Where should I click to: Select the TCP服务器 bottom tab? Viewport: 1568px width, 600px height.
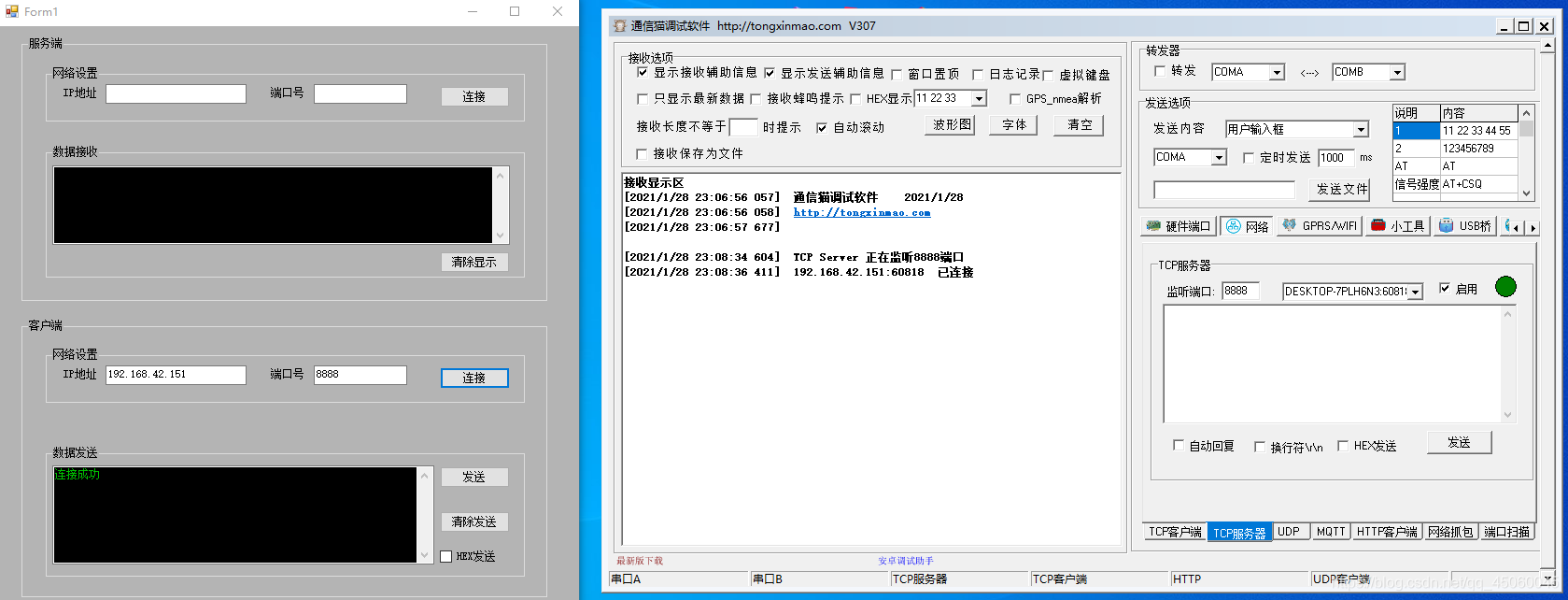[x=1239, y=532]
